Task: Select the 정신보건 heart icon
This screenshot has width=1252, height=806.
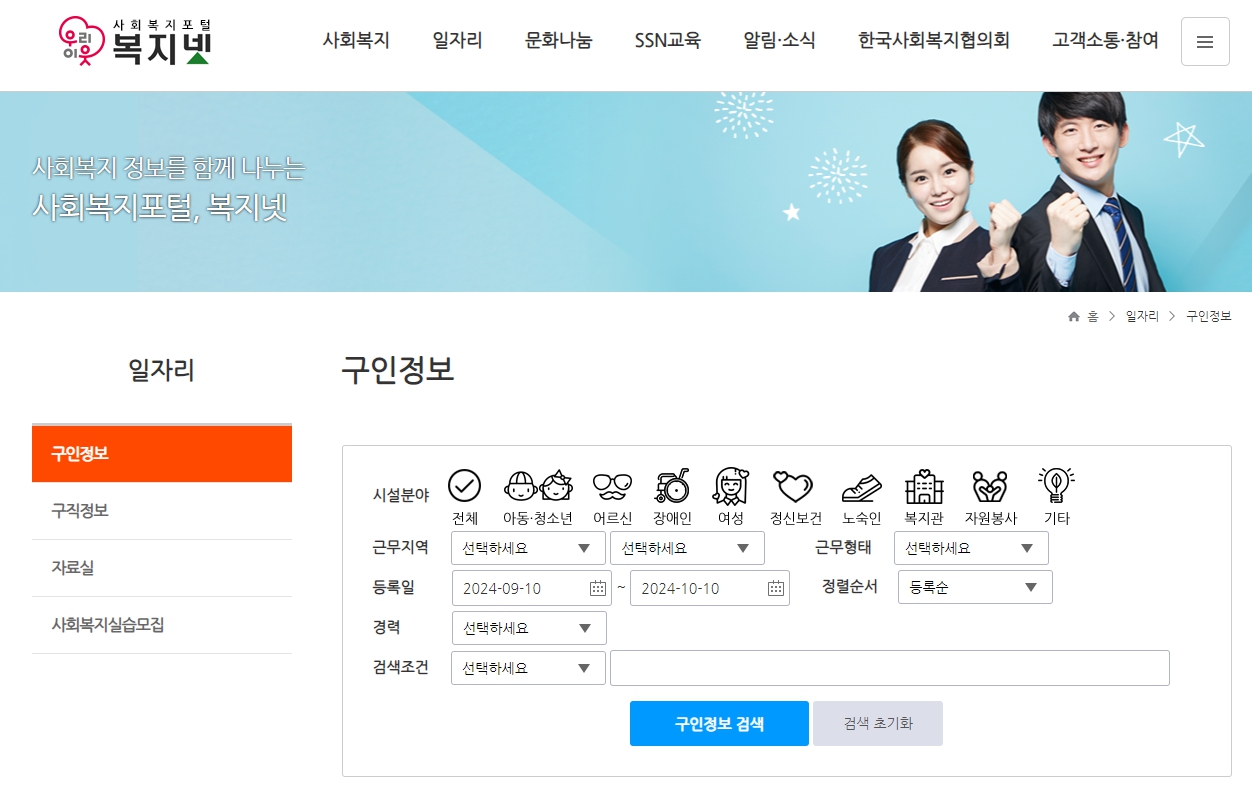Action: pos(795,487)
